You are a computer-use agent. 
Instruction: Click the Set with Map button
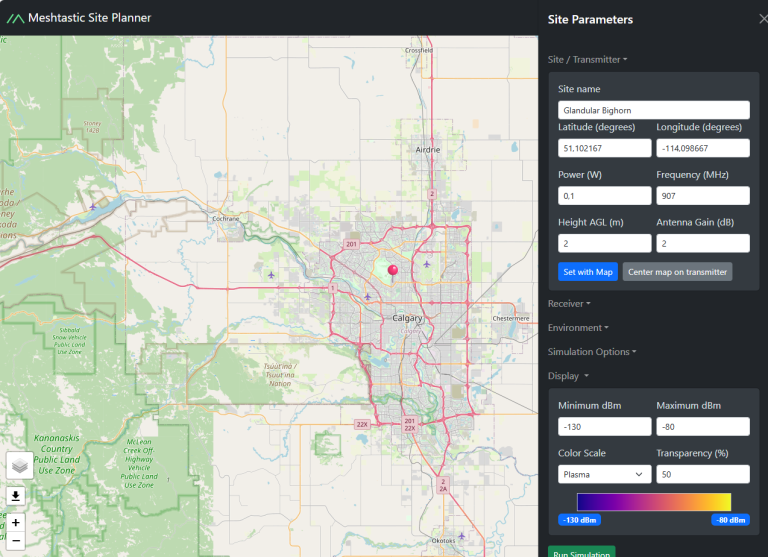588,272
